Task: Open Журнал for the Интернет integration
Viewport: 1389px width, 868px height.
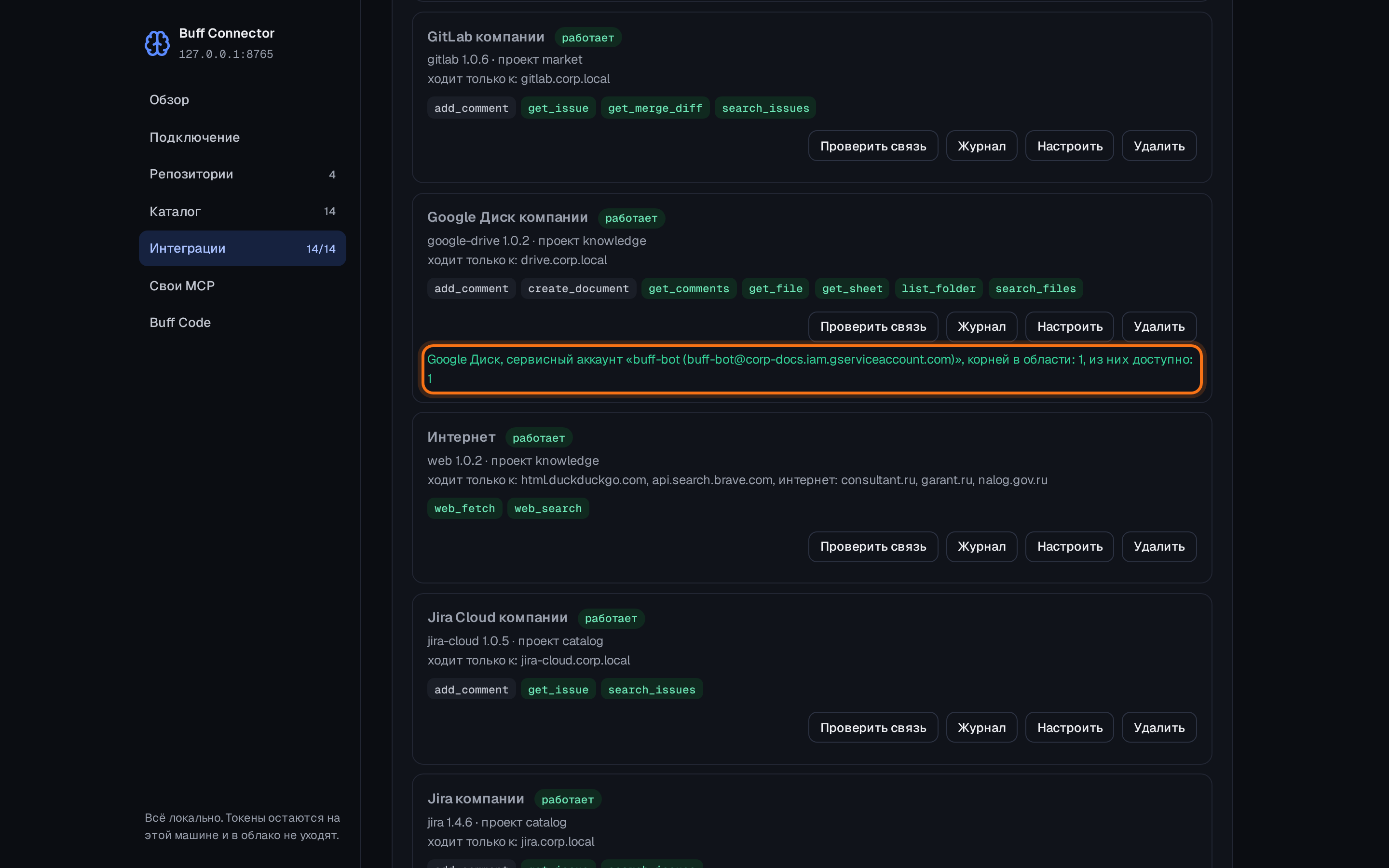Action: coord(981,546)
